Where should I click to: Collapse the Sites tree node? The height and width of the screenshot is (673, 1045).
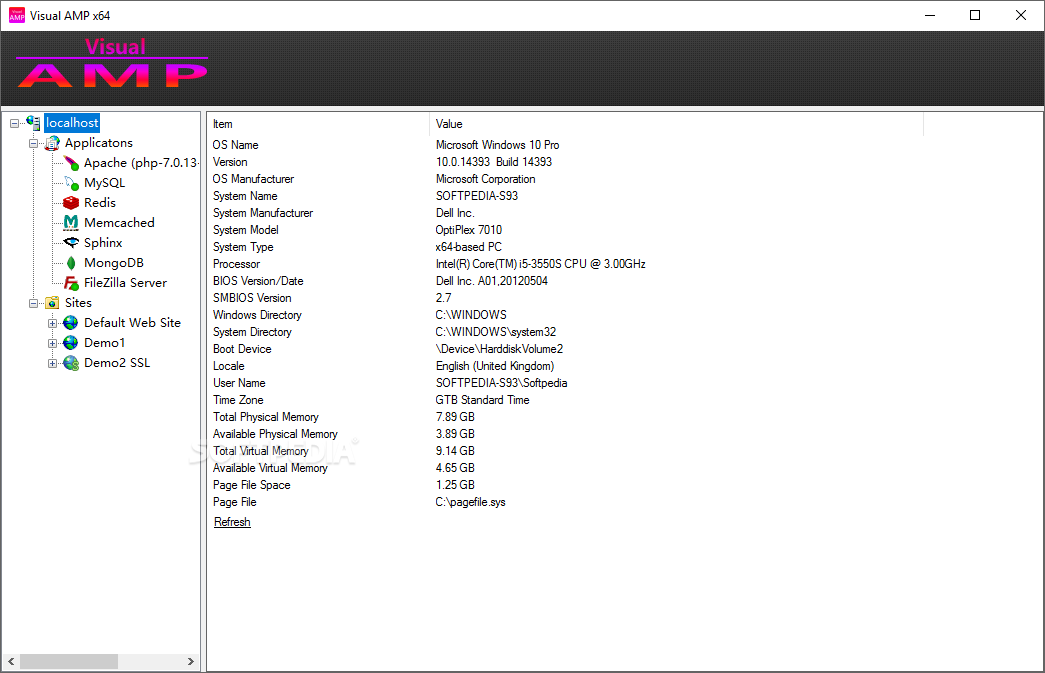[x=33, y=303]
